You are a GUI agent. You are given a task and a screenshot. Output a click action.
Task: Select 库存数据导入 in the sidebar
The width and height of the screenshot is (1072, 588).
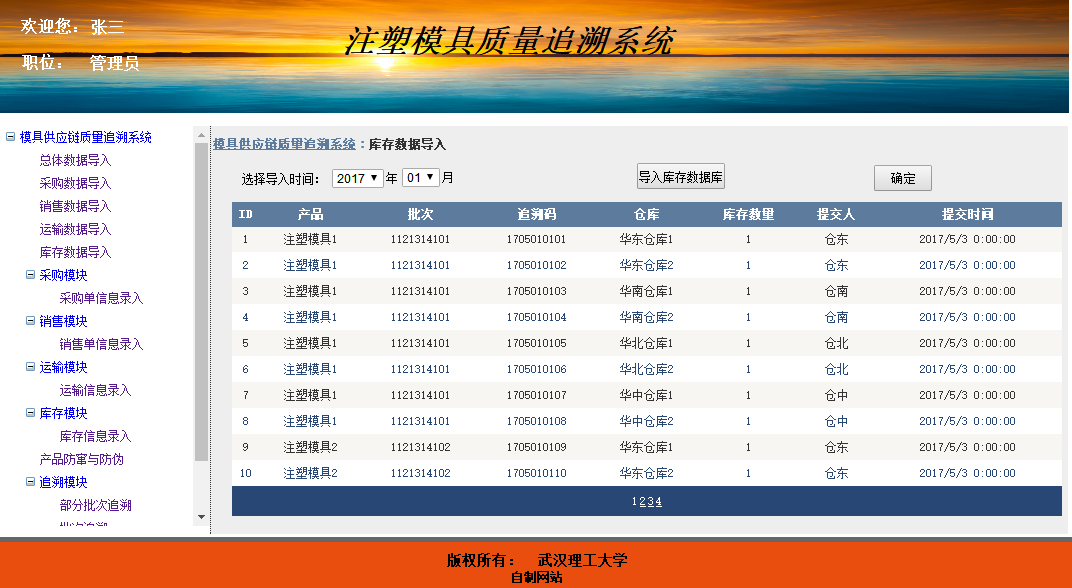pos(75,252)
